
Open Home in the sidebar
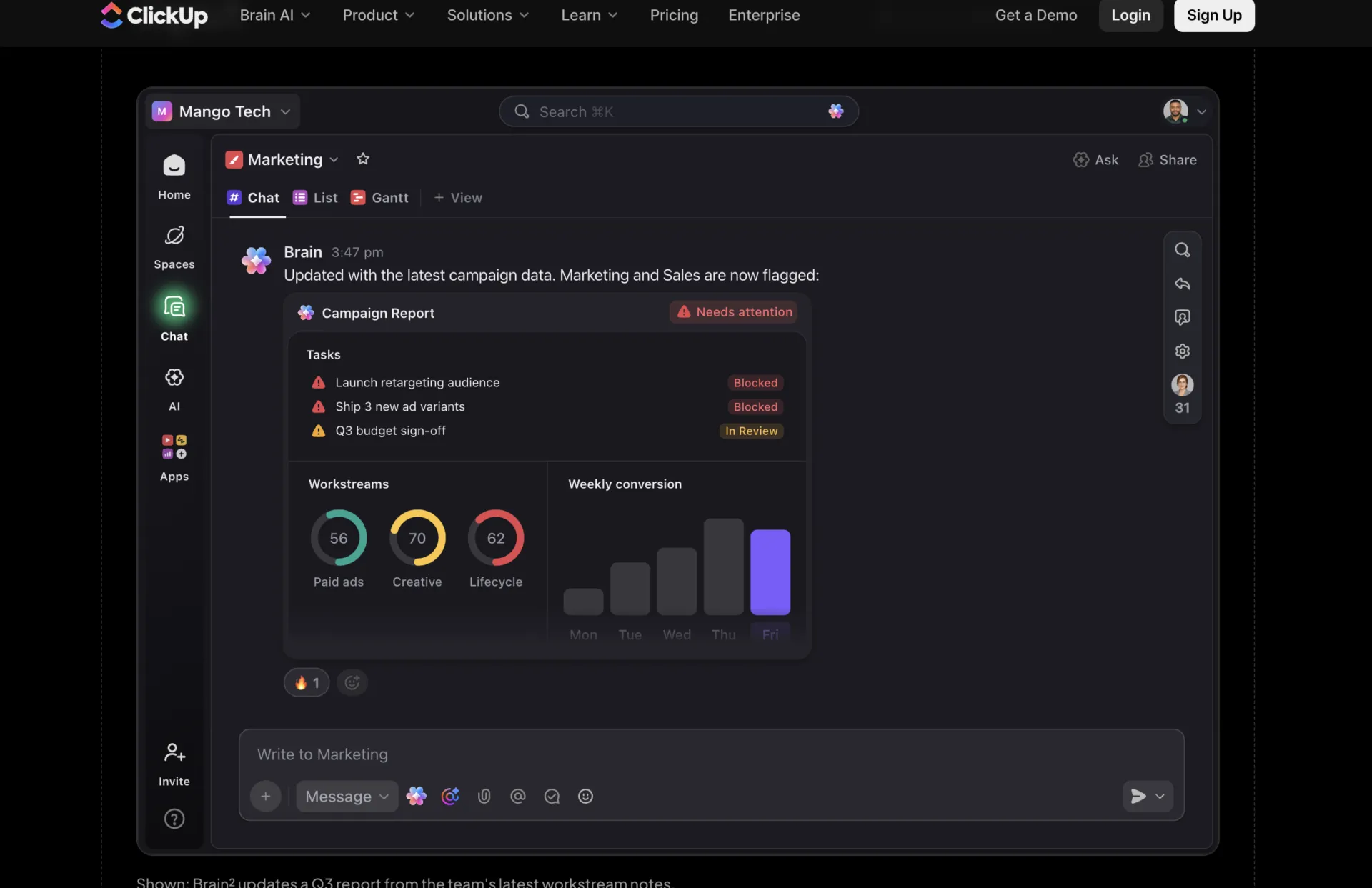pyautogui.click(x=174, y=177)
